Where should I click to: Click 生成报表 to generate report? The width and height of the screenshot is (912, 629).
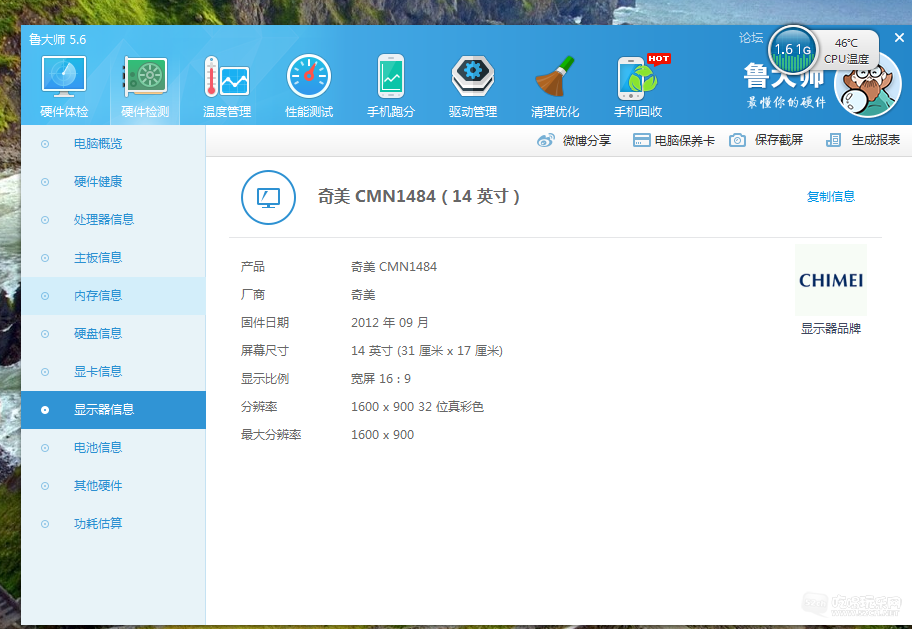[x=876, y=140]
